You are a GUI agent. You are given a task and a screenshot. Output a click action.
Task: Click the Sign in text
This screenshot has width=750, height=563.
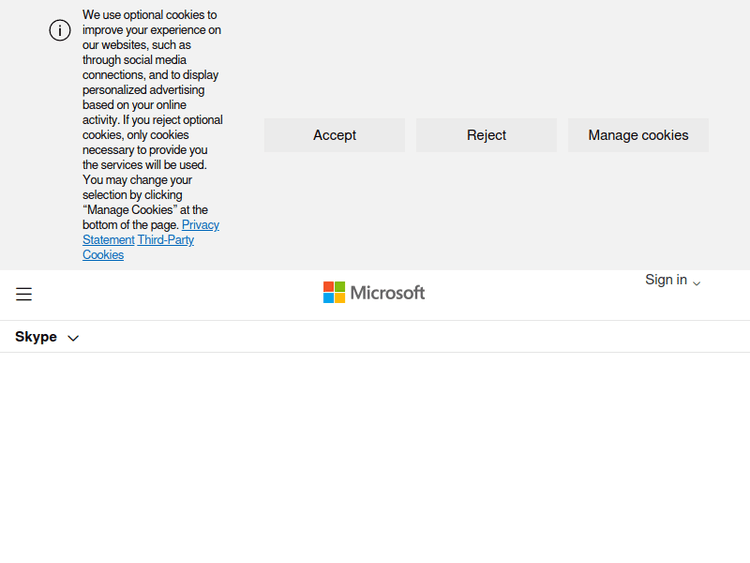pyautogui.click(x=666, y=280)
